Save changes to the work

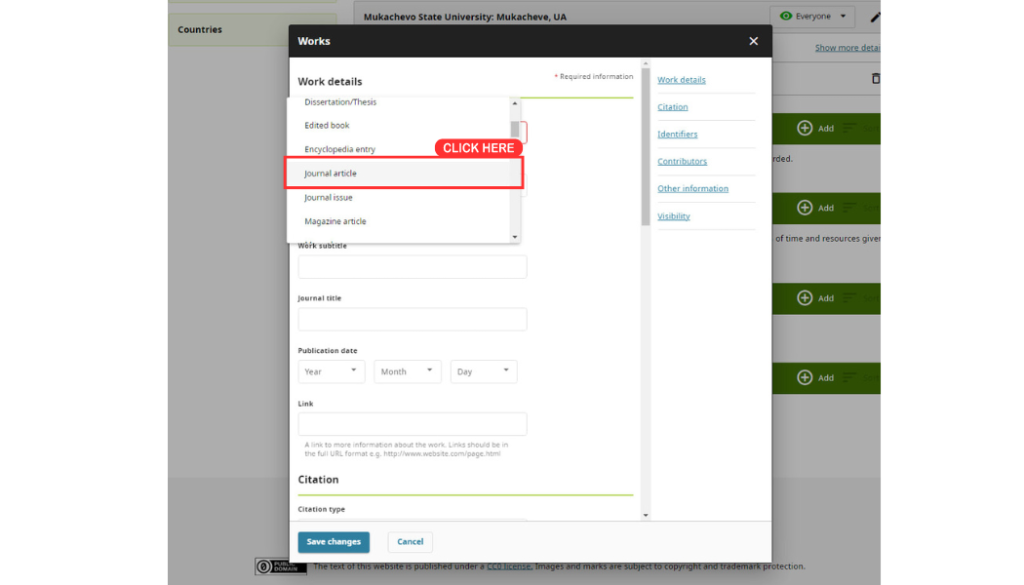coord(334,542)
